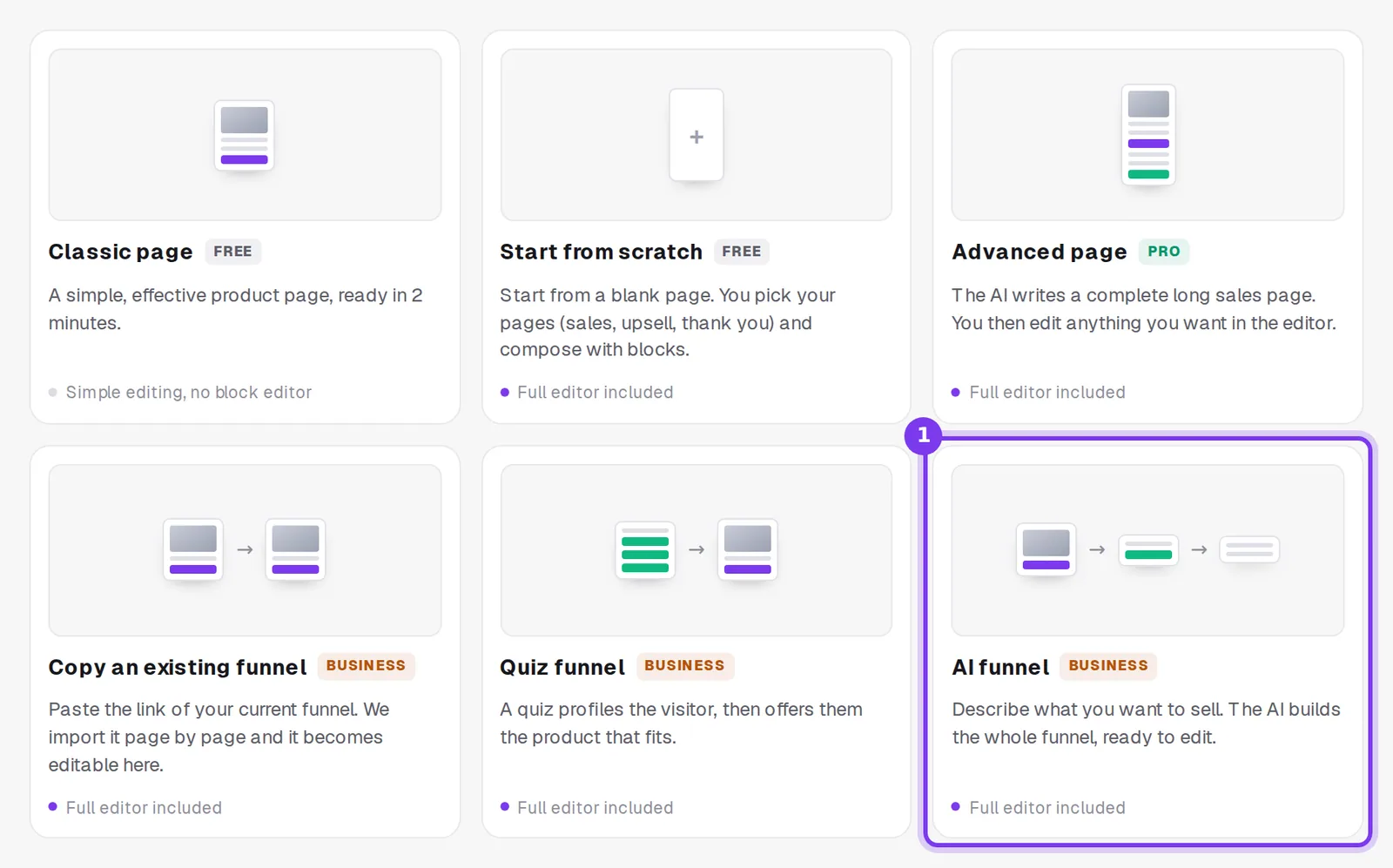The height and width of the screenshot is (868, 1393).
Task: Click "Full editor included" under AI funnel
Action: coord(1047,808)
